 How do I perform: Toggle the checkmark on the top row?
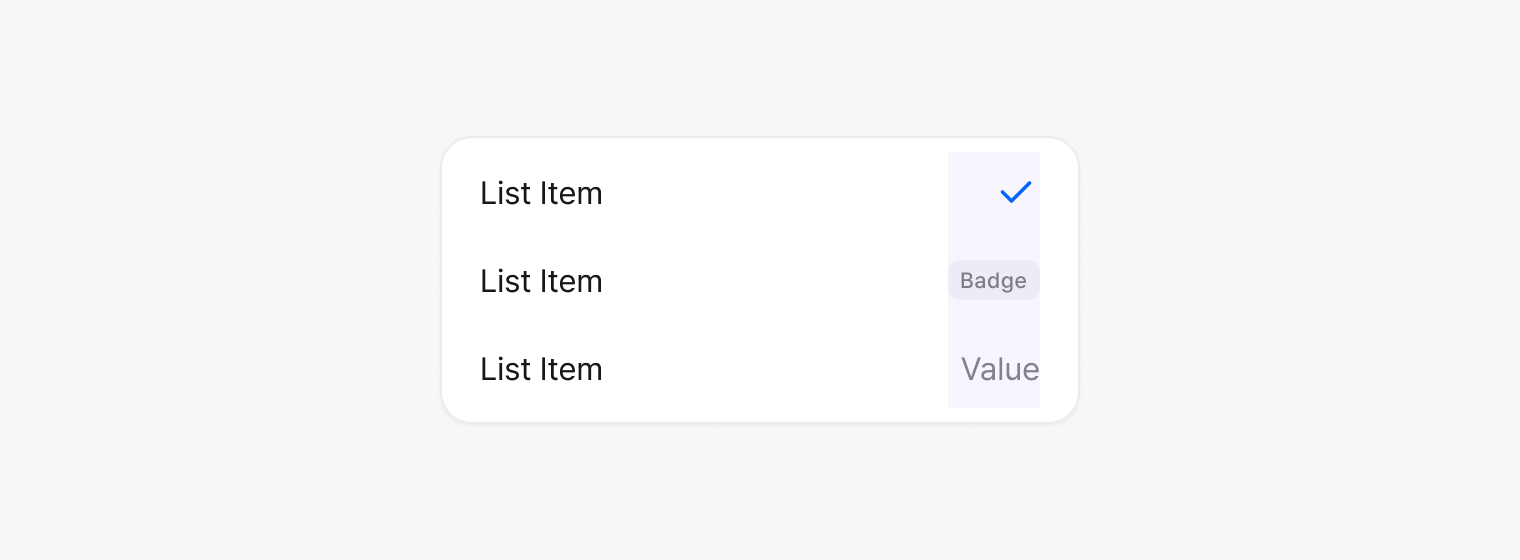(1015, 192)
